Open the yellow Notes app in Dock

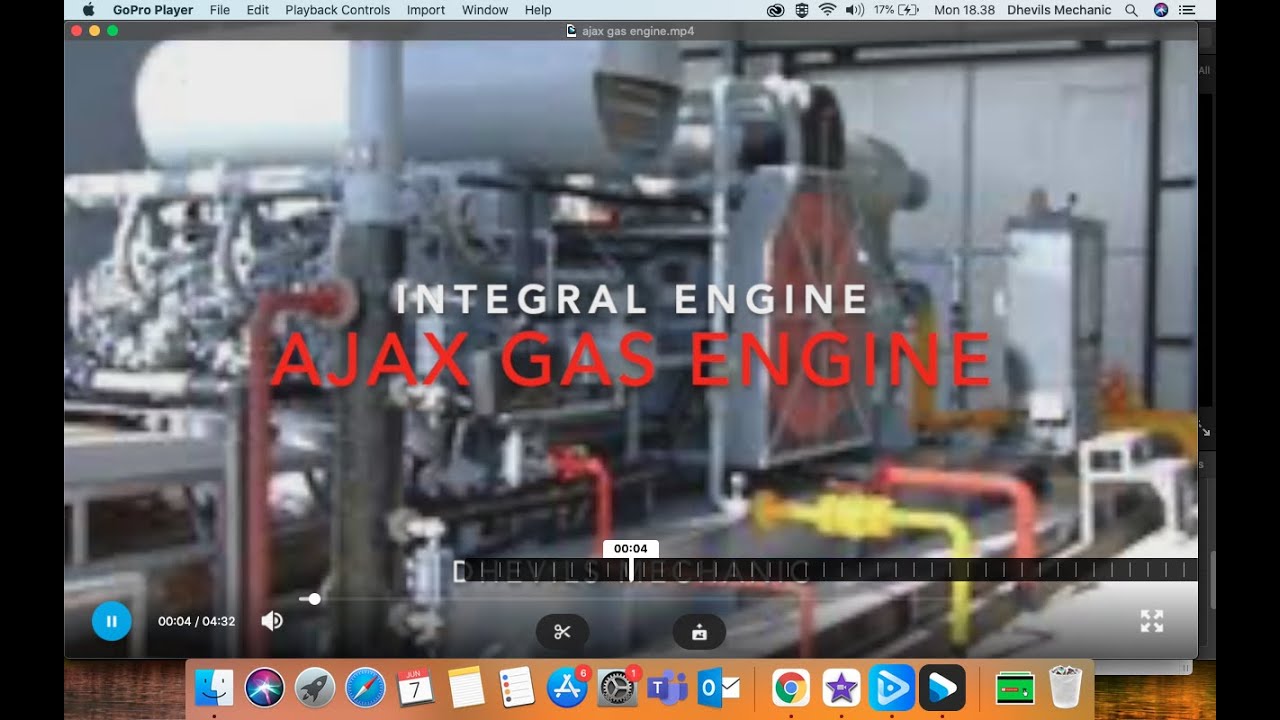pyautogui.click(x=466, y=688)
